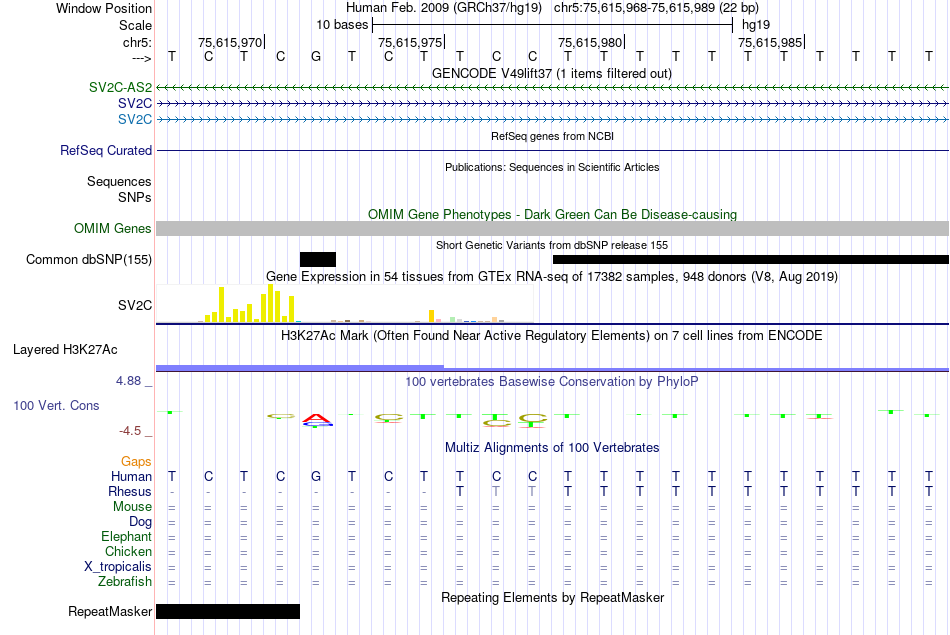Image resolution: width=950 pixels, height=635 pixels.
Task: Click the Common dbSNP(155) label
Action: [x=88, y=259]
